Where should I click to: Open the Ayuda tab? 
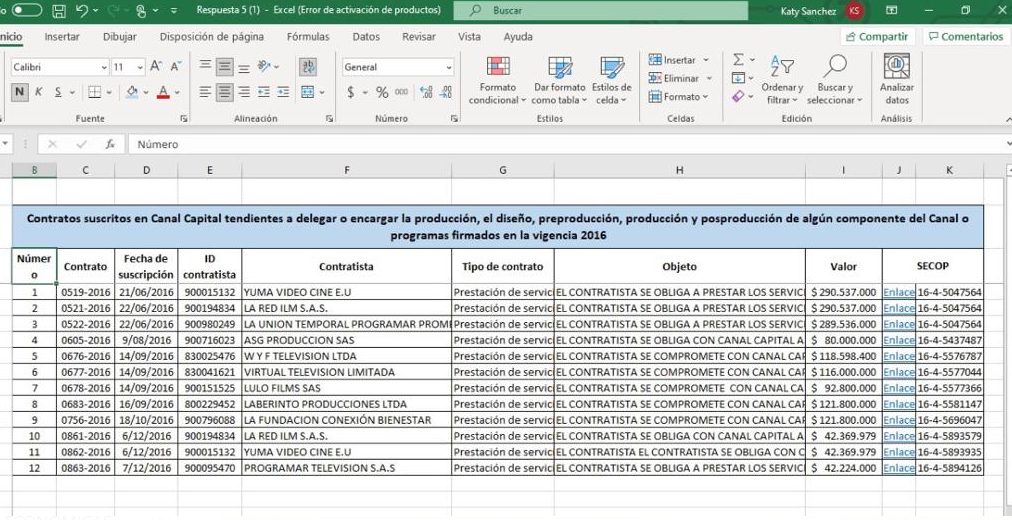518,37
